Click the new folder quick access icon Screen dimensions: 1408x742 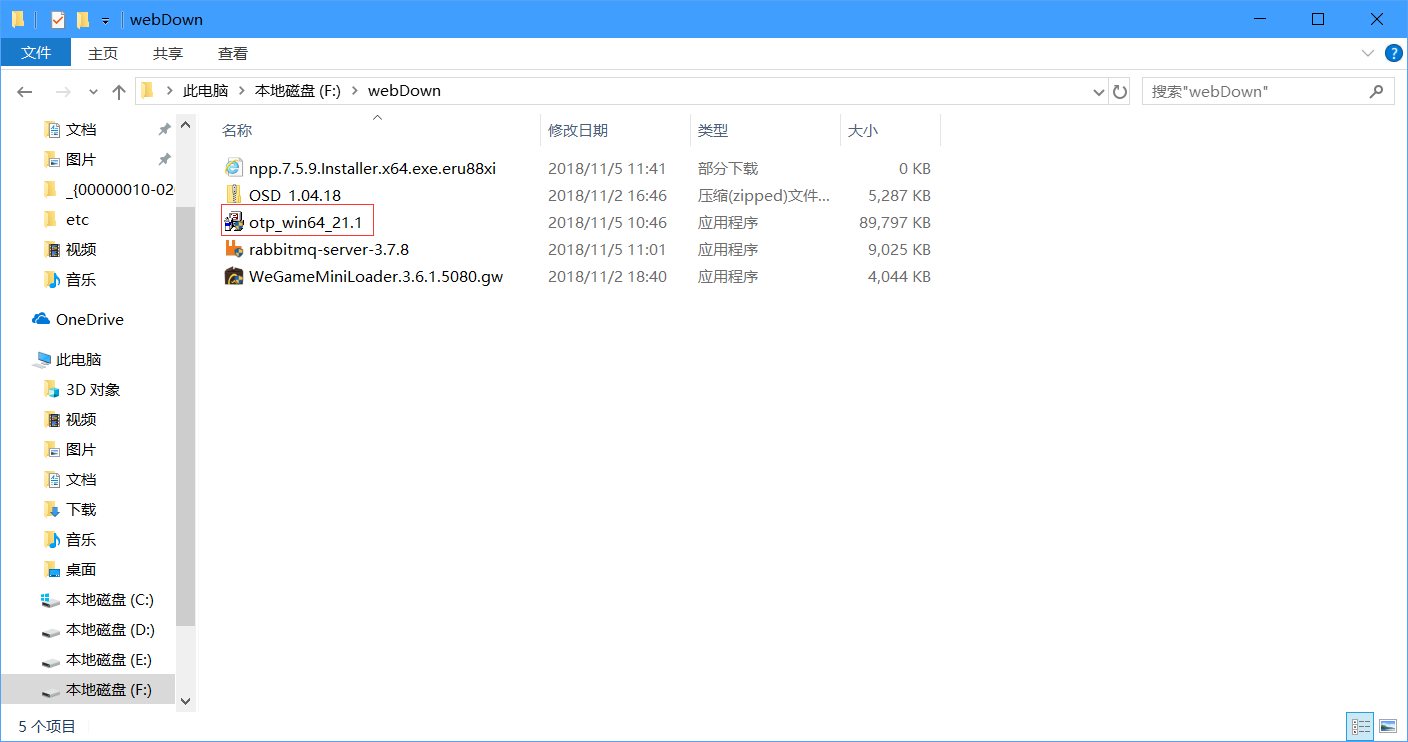click(x=83, y=19)
